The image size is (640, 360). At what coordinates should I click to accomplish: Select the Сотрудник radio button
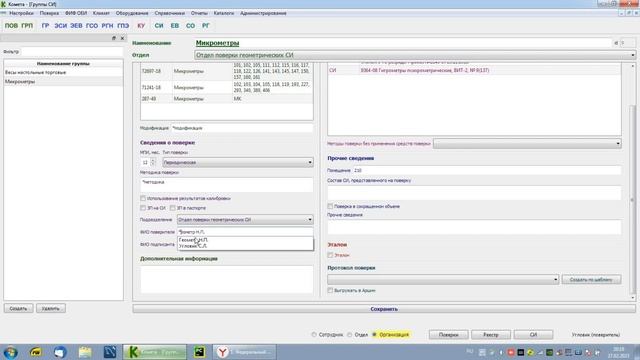click(314, 335)
